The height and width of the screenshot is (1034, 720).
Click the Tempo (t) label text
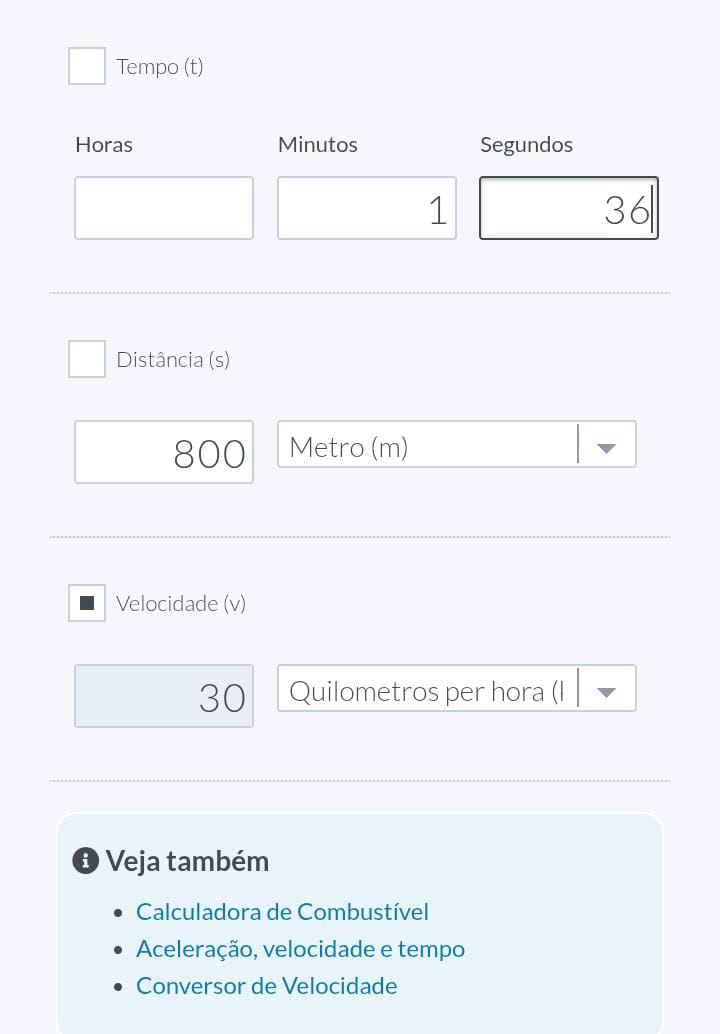coord(160,67)
